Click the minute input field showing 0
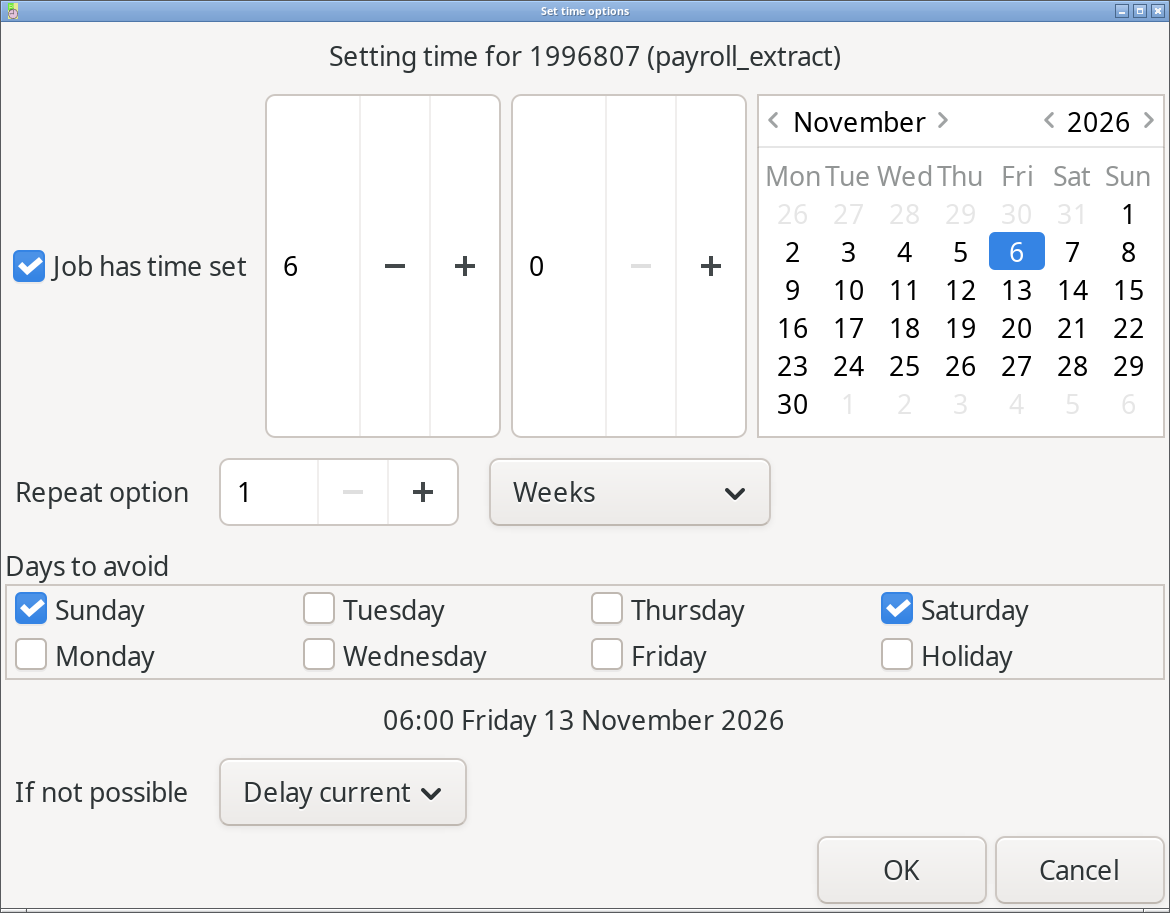 click(x=560, y=266)
